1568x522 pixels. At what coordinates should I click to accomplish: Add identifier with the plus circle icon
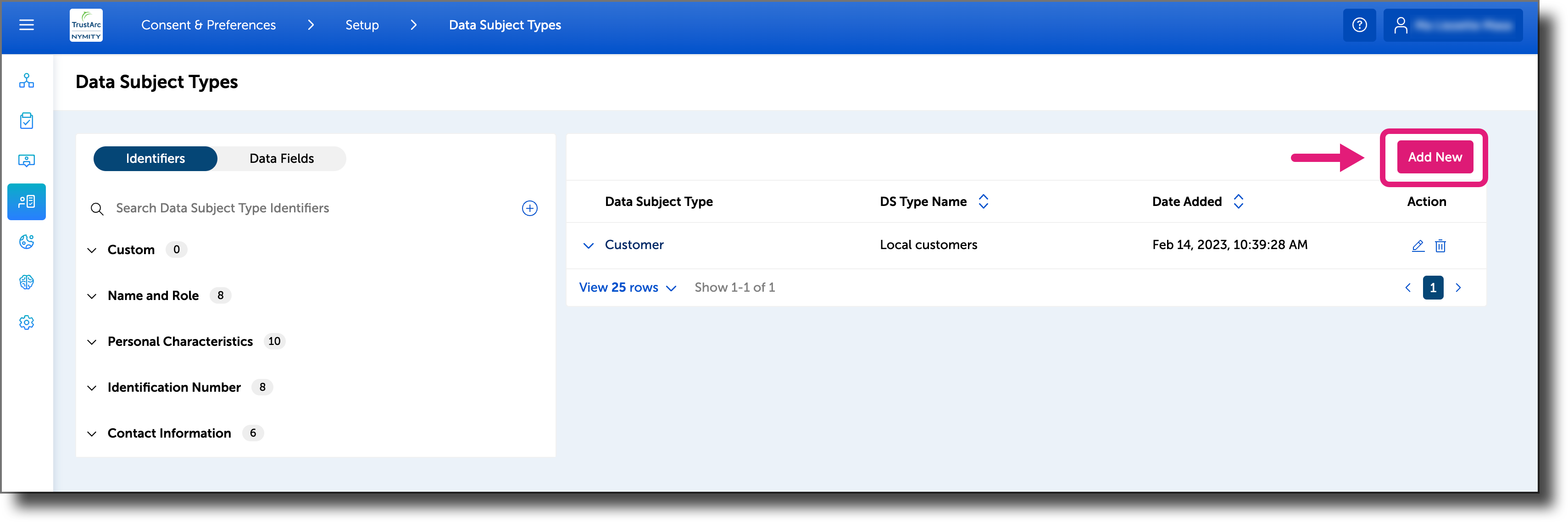pos(529,208)
